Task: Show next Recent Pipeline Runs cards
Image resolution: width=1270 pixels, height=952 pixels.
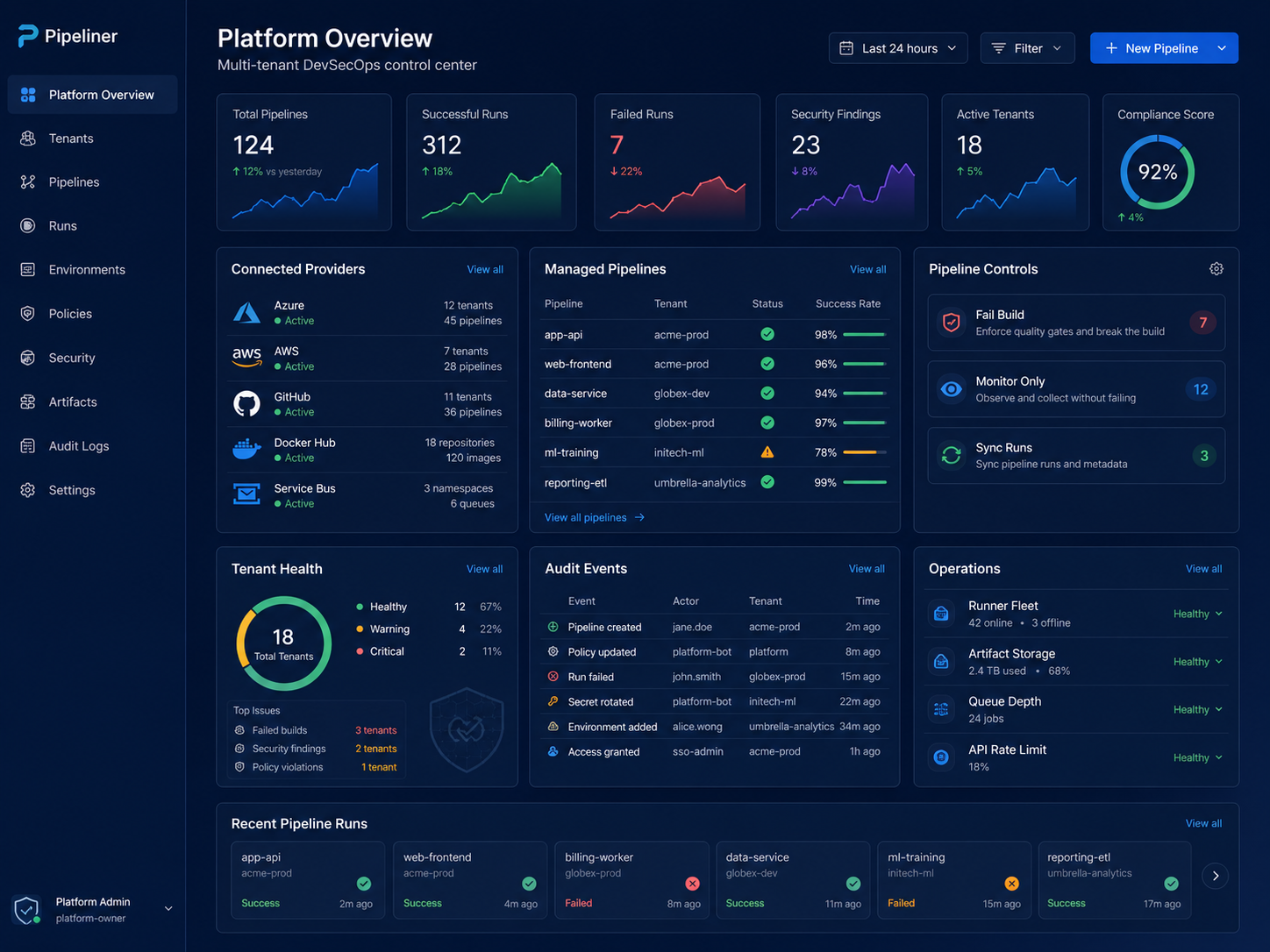Action: coord(1215,876)
